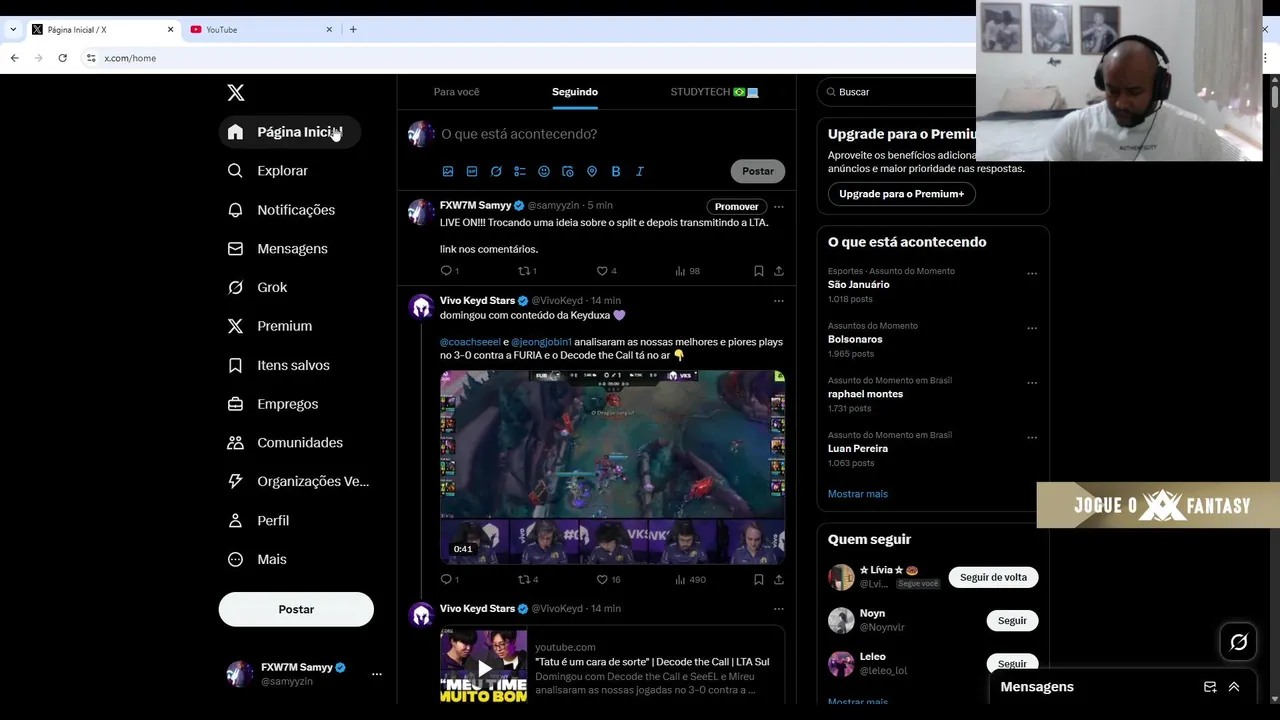Repost FXW7M Samyy's LIVE ON post

[527, 271]
